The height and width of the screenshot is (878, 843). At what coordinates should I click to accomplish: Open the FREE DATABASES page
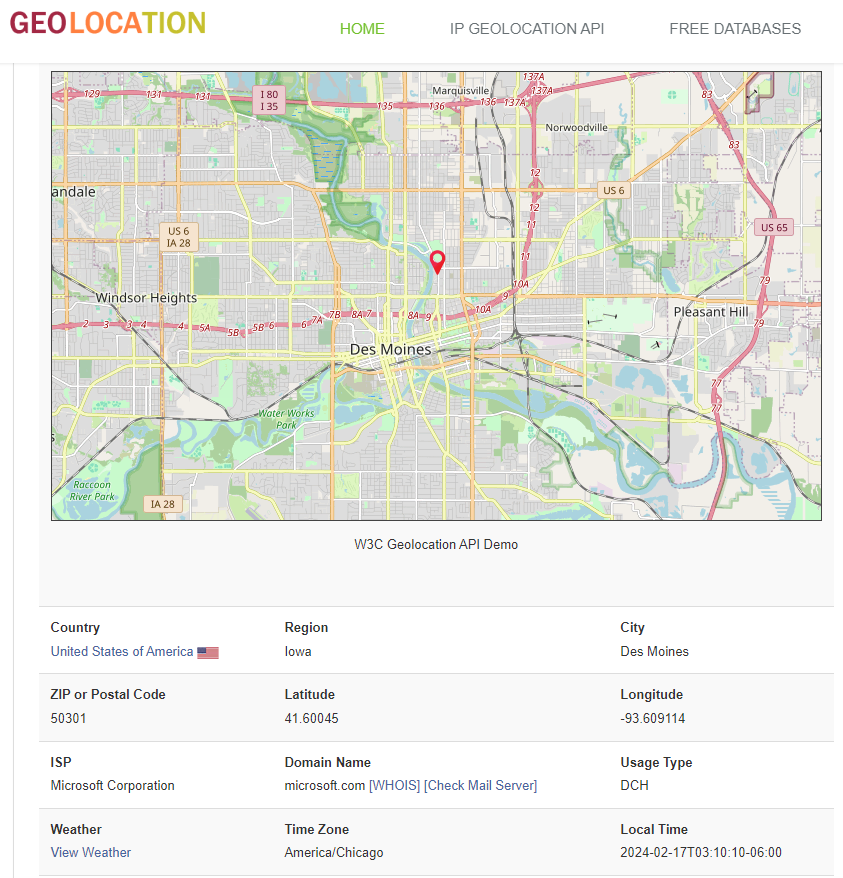click(x=735, y=29)
